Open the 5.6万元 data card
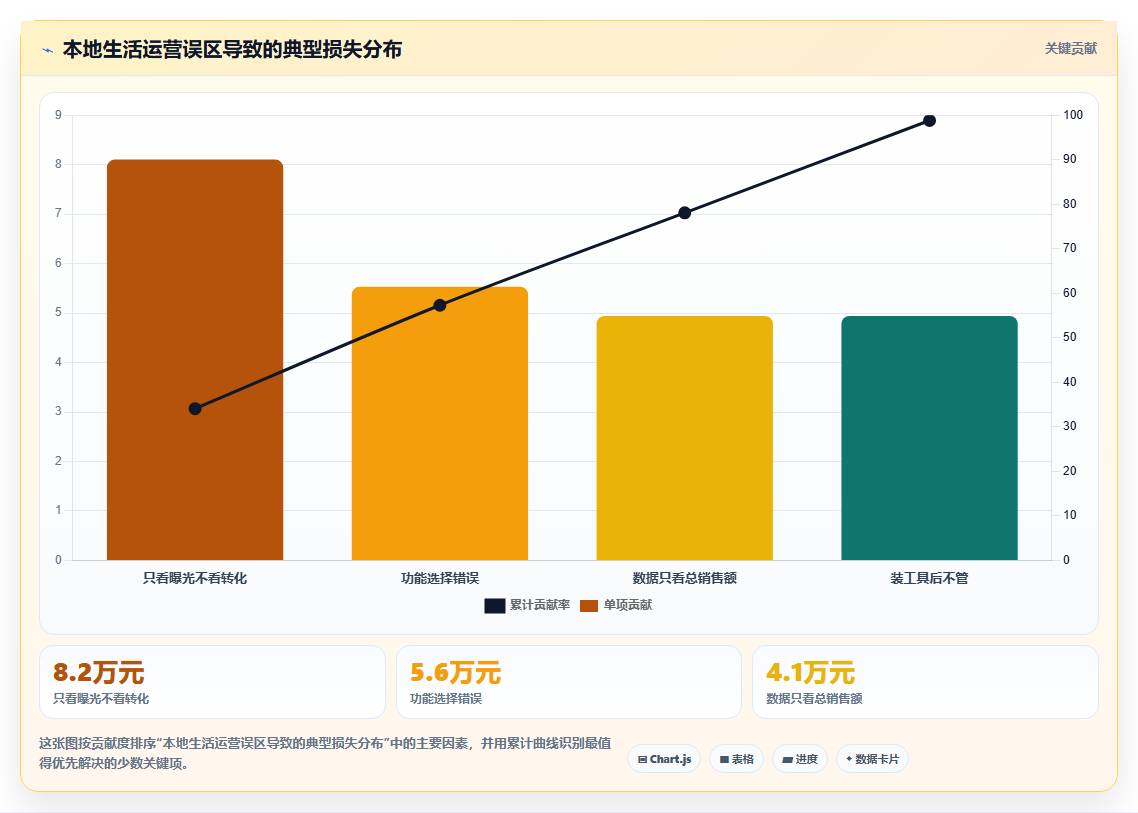The height and width of the screenshot is (813, 1138). pyautogui.click(x=569, y=682)
